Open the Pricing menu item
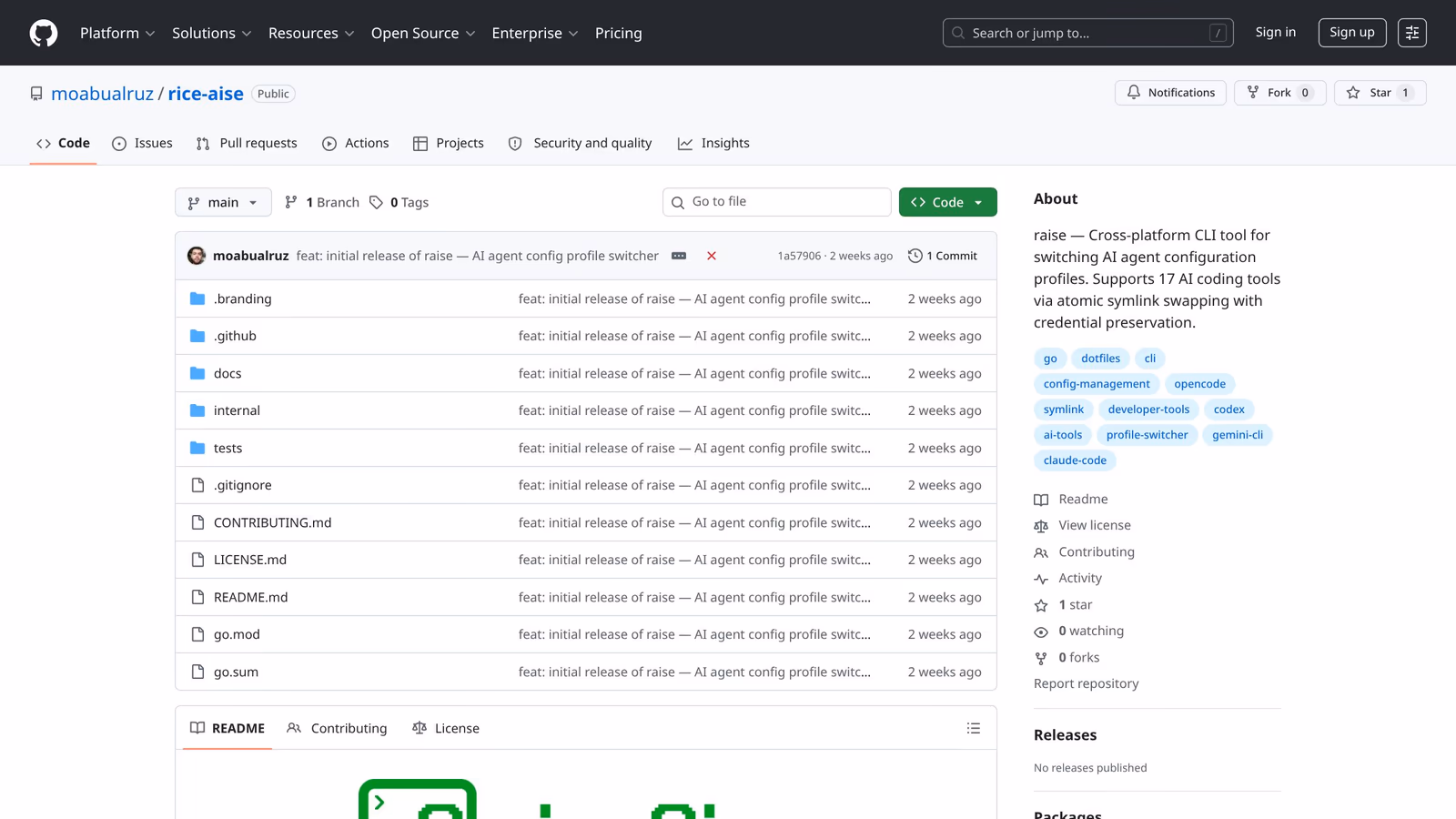 pos(618,33)
